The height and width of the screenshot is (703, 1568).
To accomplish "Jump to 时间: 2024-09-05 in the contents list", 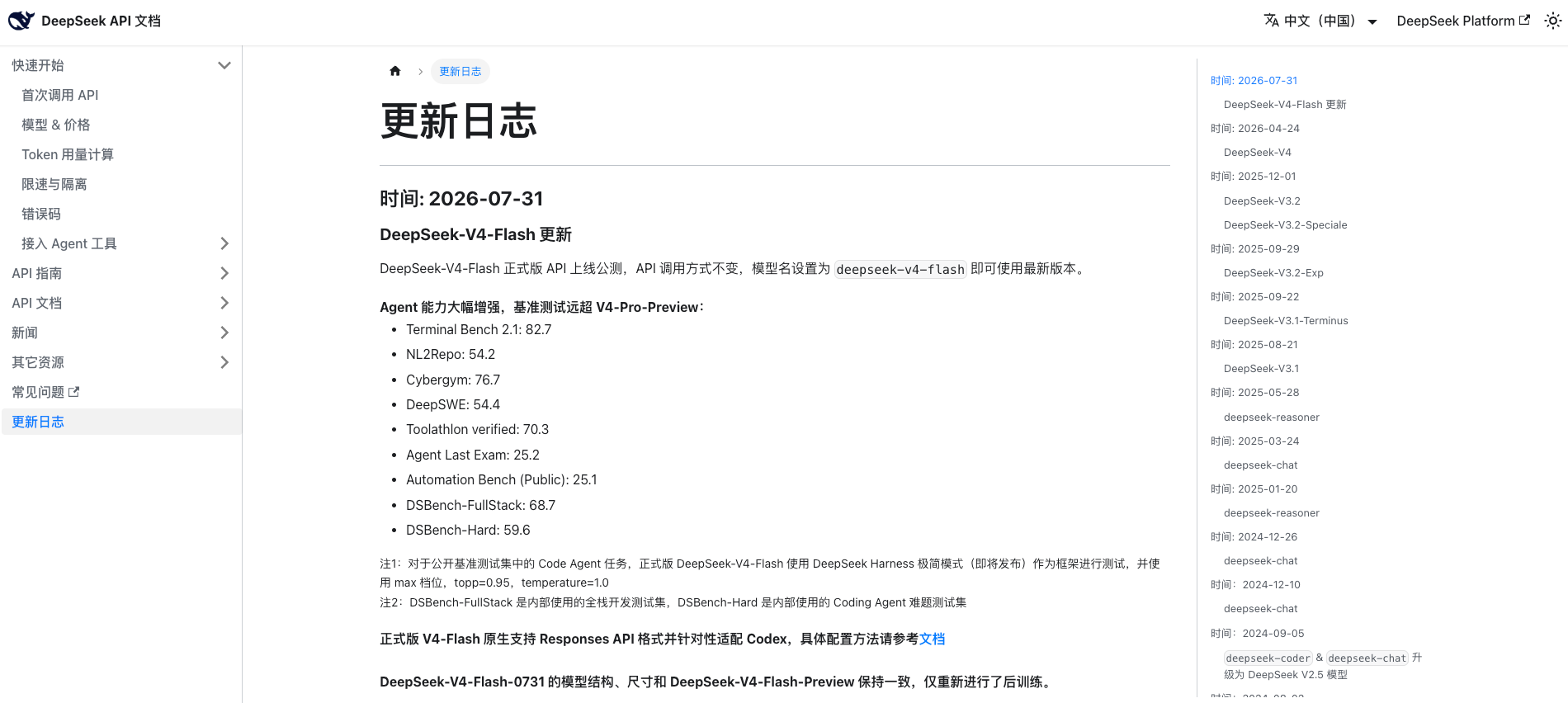I will tap(1257, 633).
